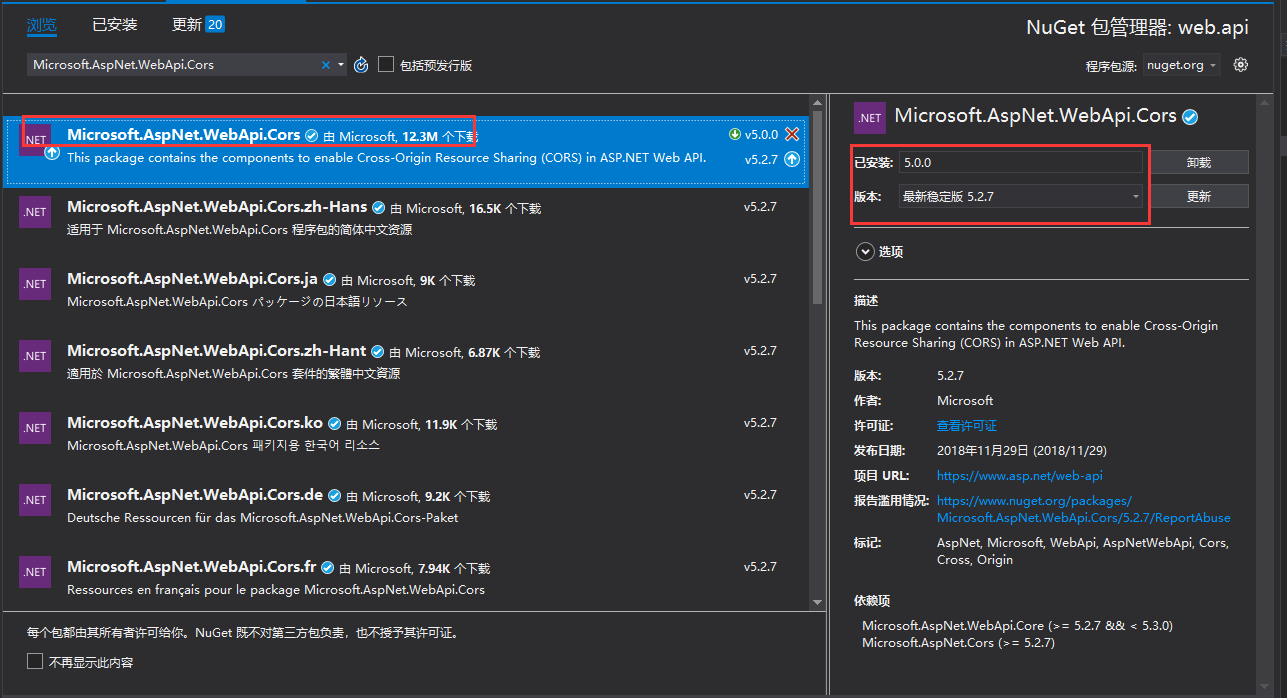Click verified badge on Microsoft.AspNet.WebApi.Cors.de row
The width and height of the screenshot is (1287, 698).
click(334, 496)
